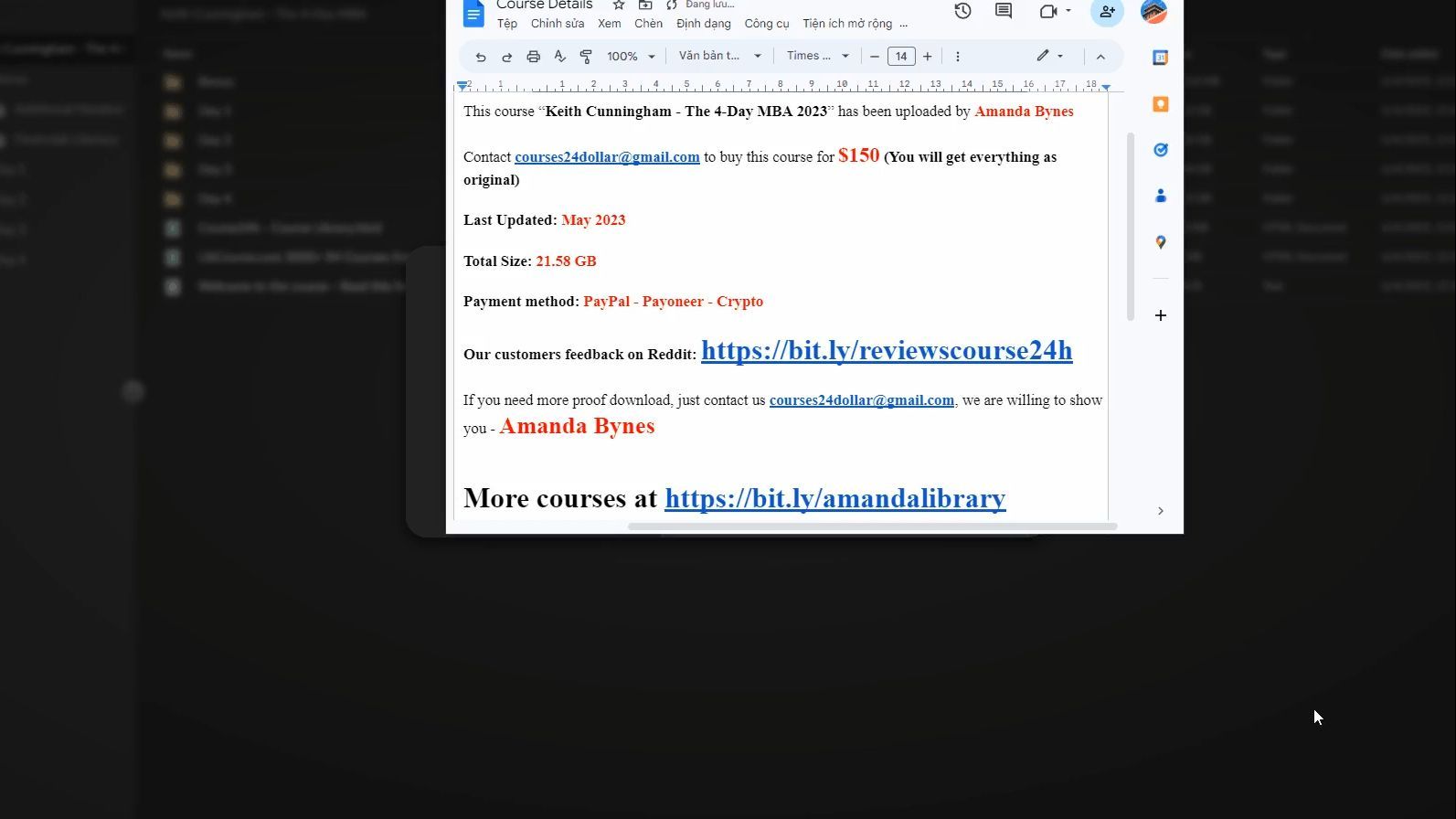Open Google Tasks in side panel
1456x819 pixels.
click(1161, 150)
